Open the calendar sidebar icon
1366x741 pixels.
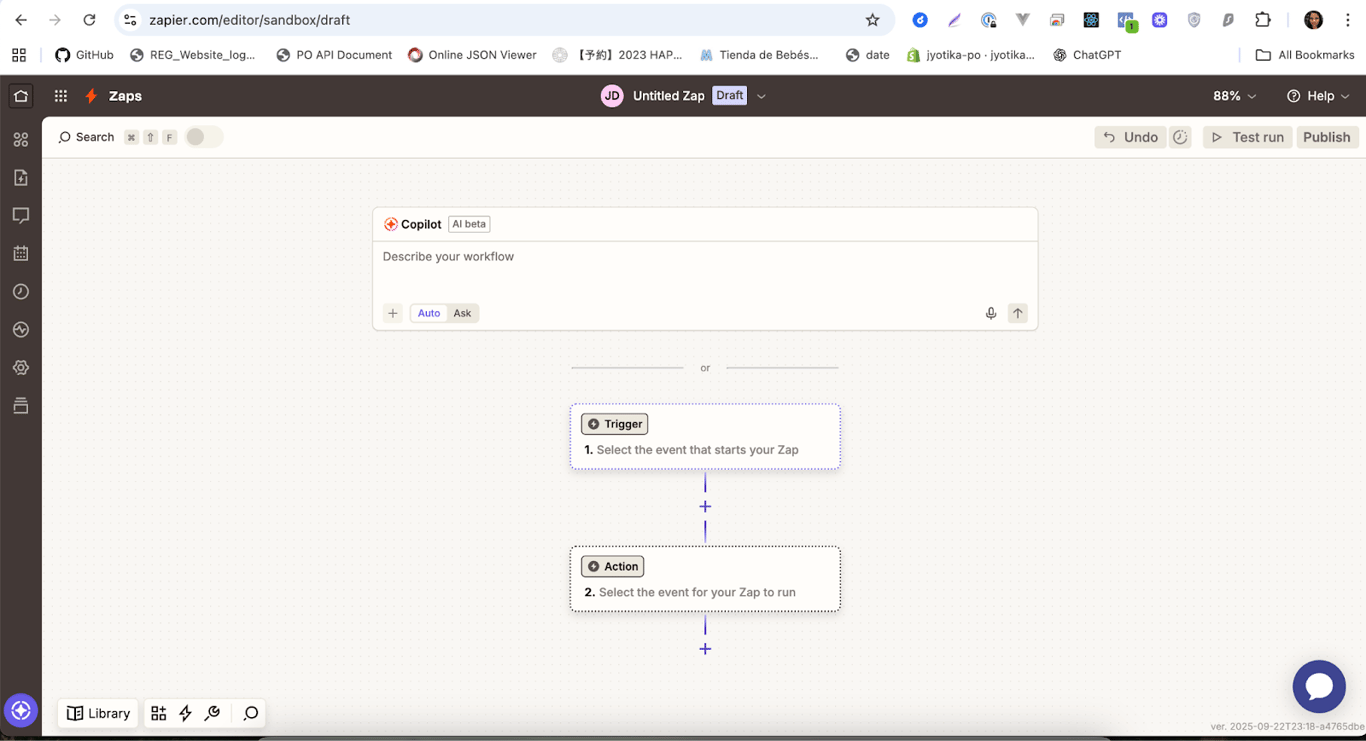(21, 254)
